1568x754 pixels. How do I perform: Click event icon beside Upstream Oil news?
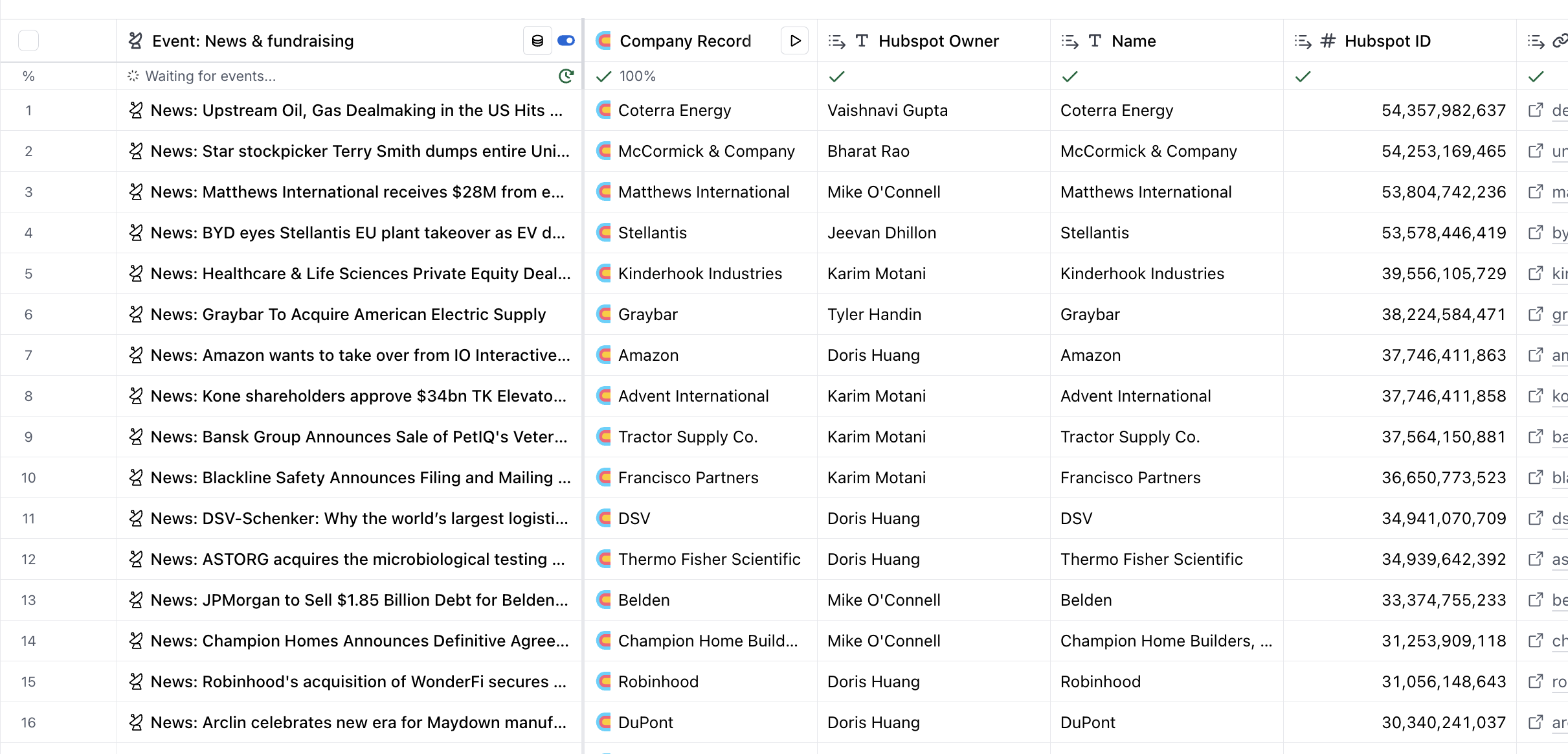tap(135, 110)
